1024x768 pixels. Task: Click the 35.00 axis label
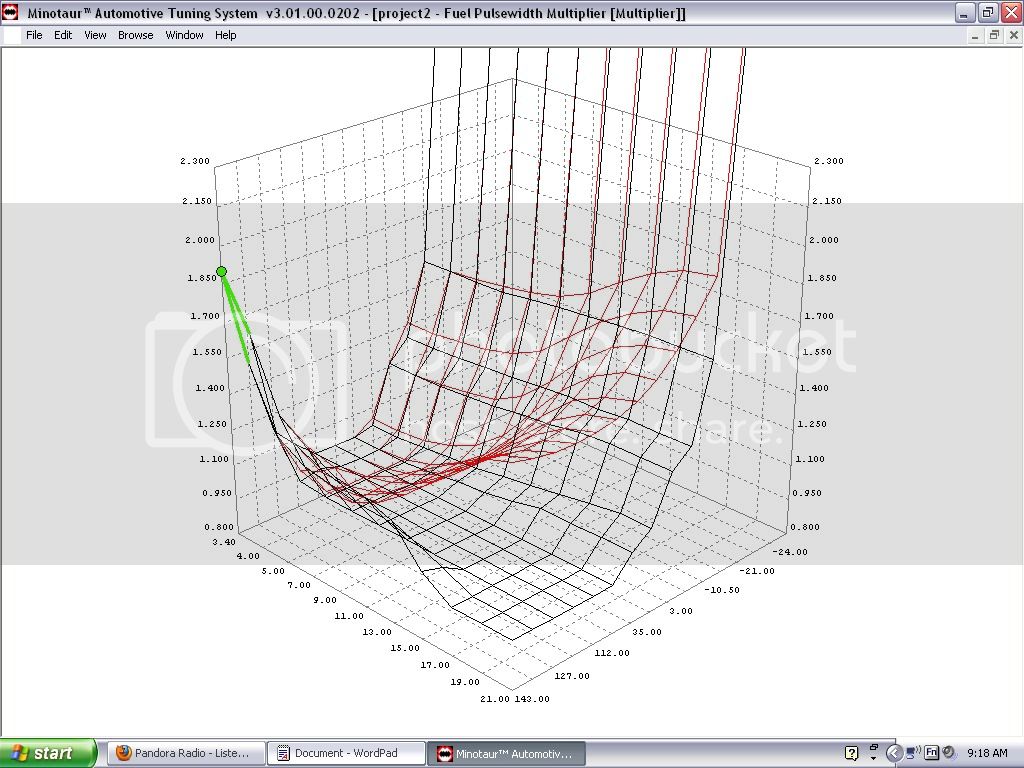[x=647, y=632]
